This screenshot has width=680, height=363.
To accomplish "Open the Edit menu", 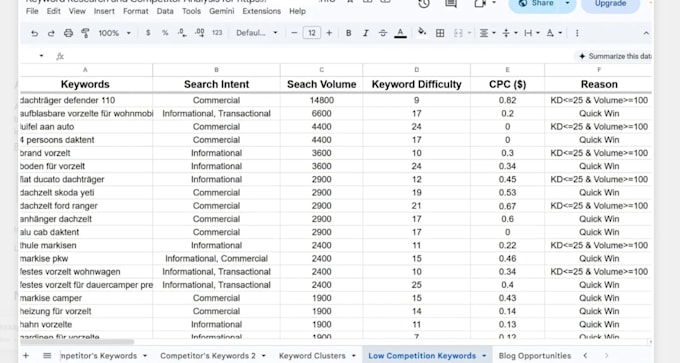I will coord(53,11).
